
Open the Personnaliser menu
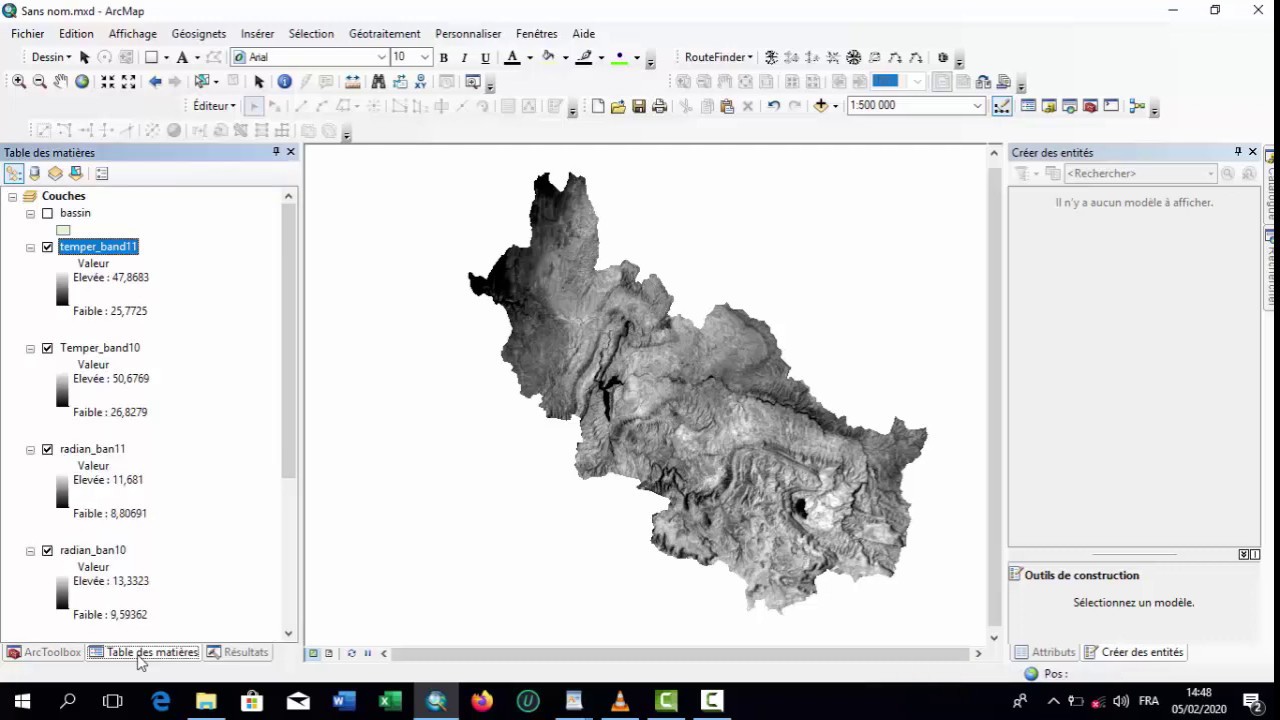click(x=468, y=34)
